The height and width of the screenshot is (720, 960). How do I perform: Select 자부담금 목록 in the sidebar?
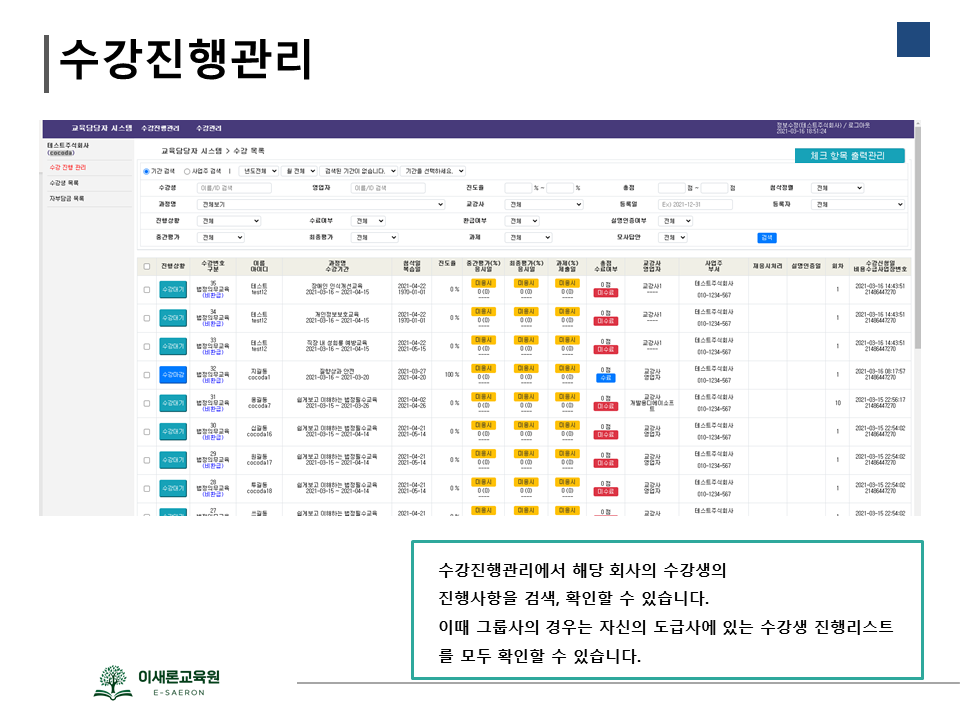(x=67, y=198)
